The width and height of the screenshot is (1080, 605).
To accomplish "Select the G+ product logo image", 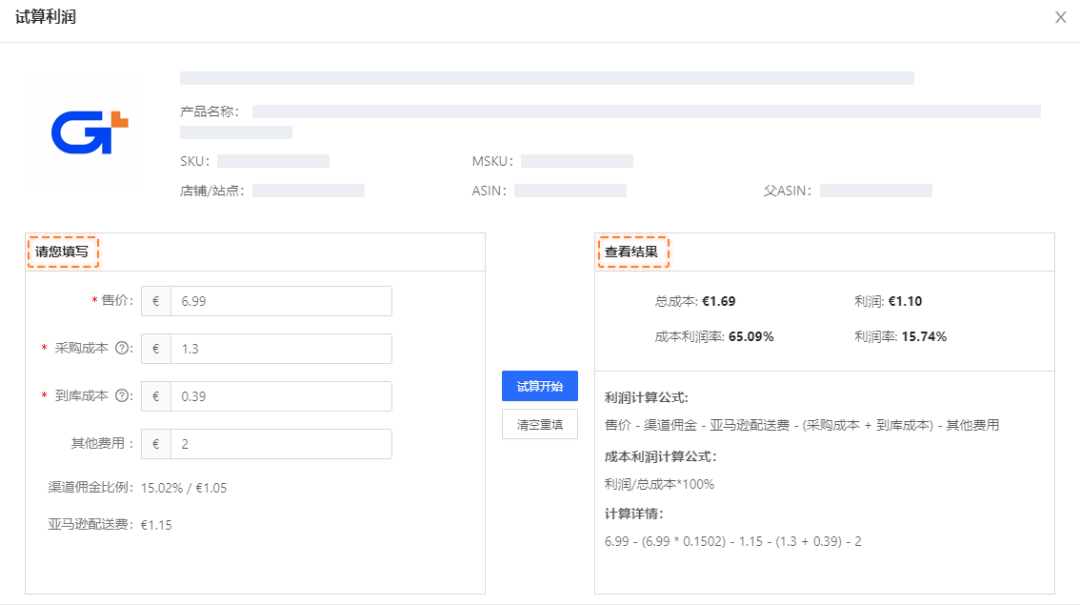I will (84, 131).
